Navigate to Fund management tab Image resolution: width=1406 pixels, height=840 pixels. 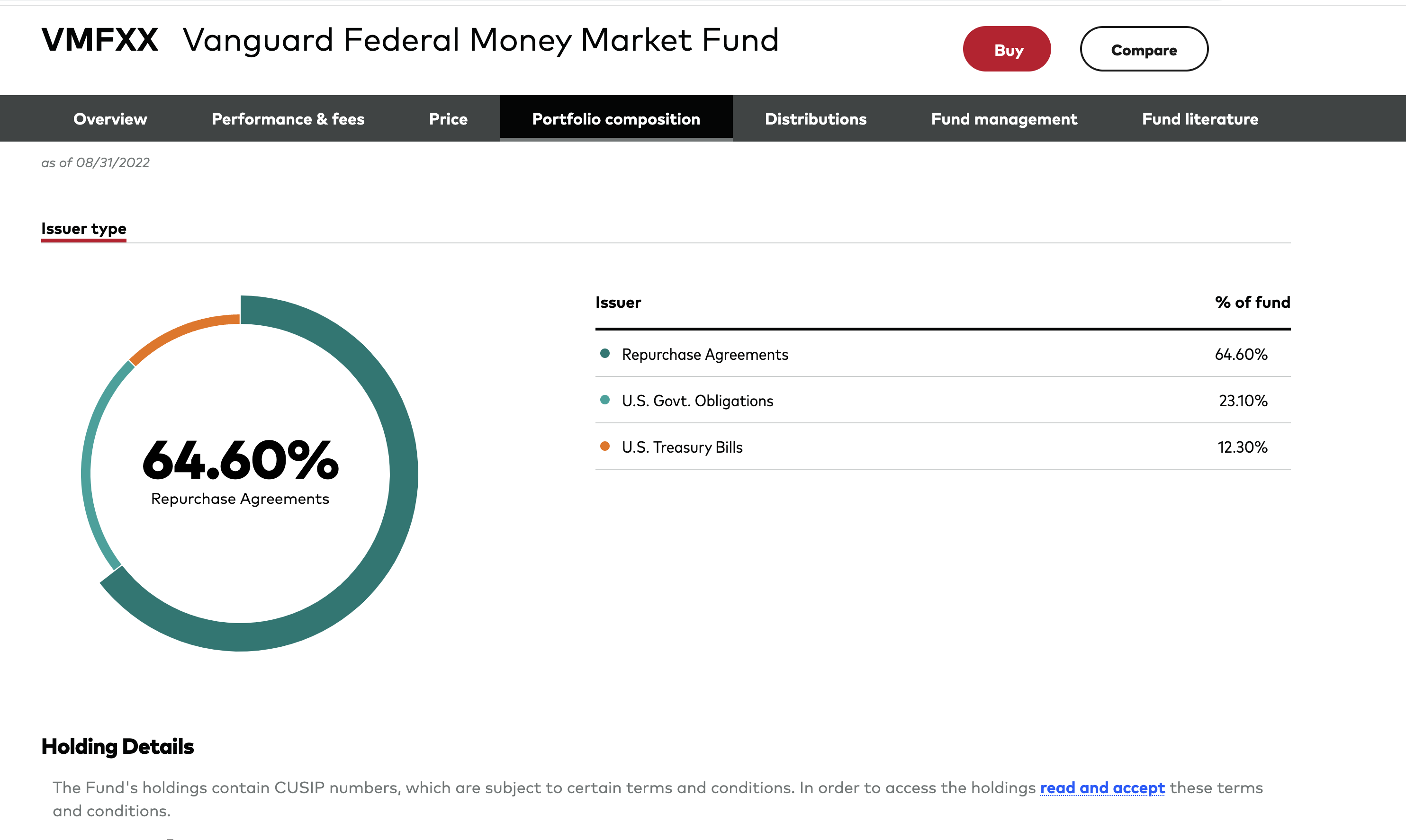(x=1004, y=119)
